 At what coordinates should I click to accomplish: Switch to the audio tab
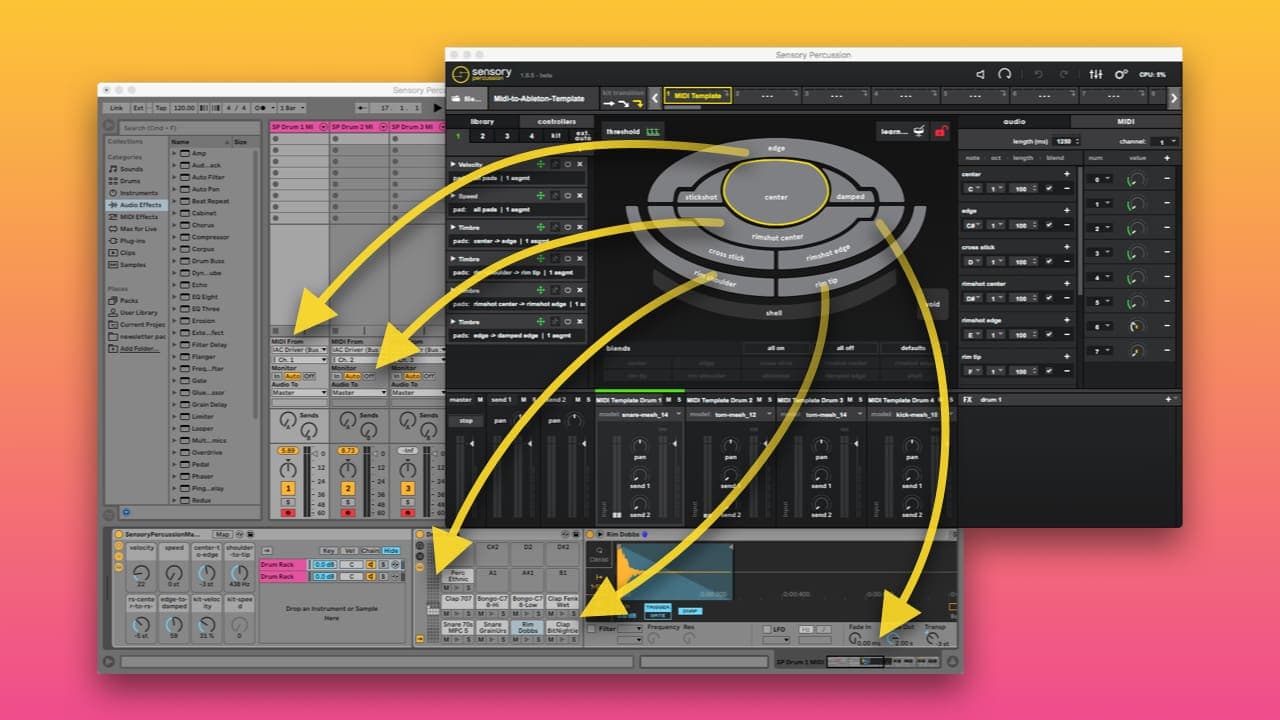click(1014, 122)
